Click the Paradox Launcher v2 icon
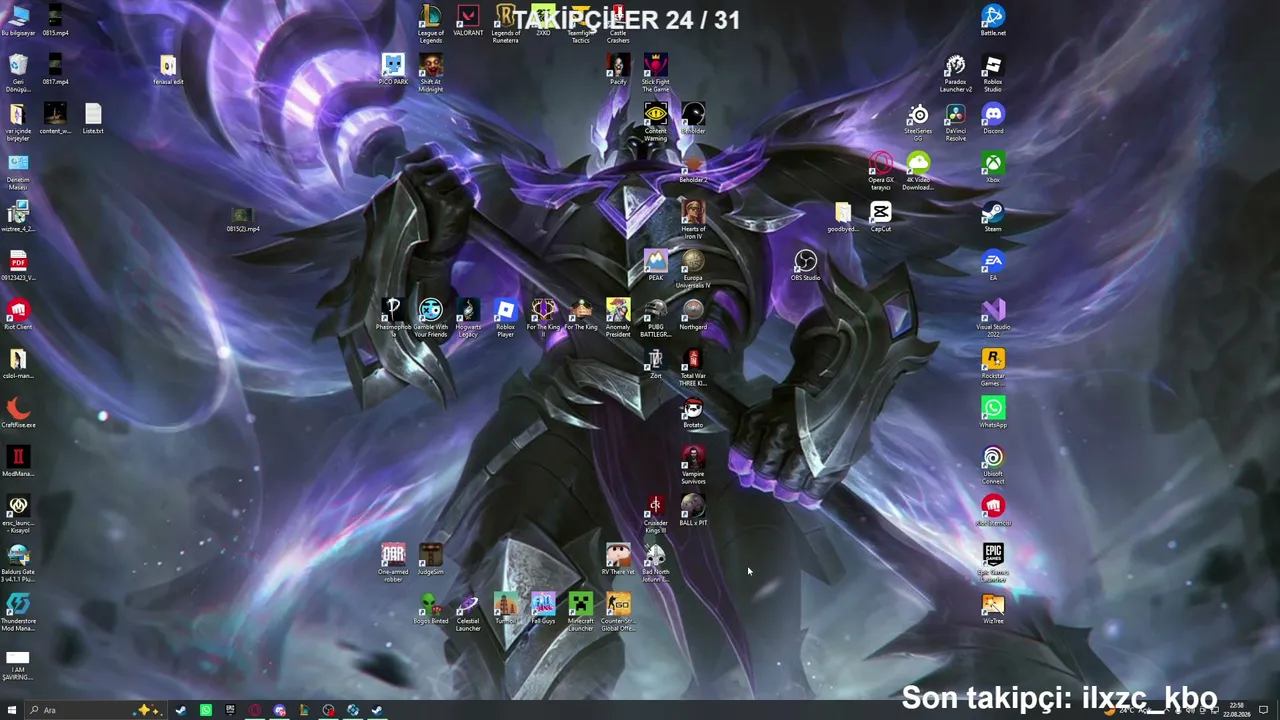The width and height of the screenshot is (1280, 720). pos(956,73)
